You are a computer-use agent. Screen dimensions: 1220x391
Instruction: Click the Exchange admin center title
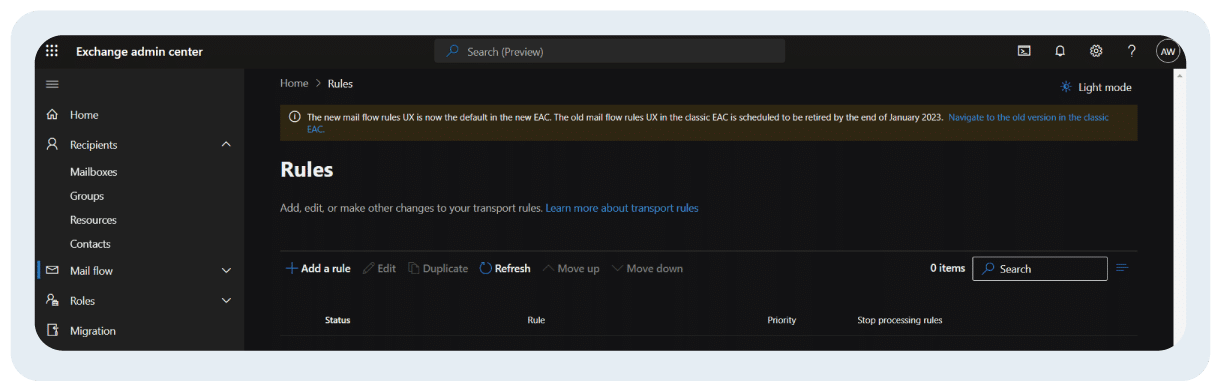click(x=139, y=52)
